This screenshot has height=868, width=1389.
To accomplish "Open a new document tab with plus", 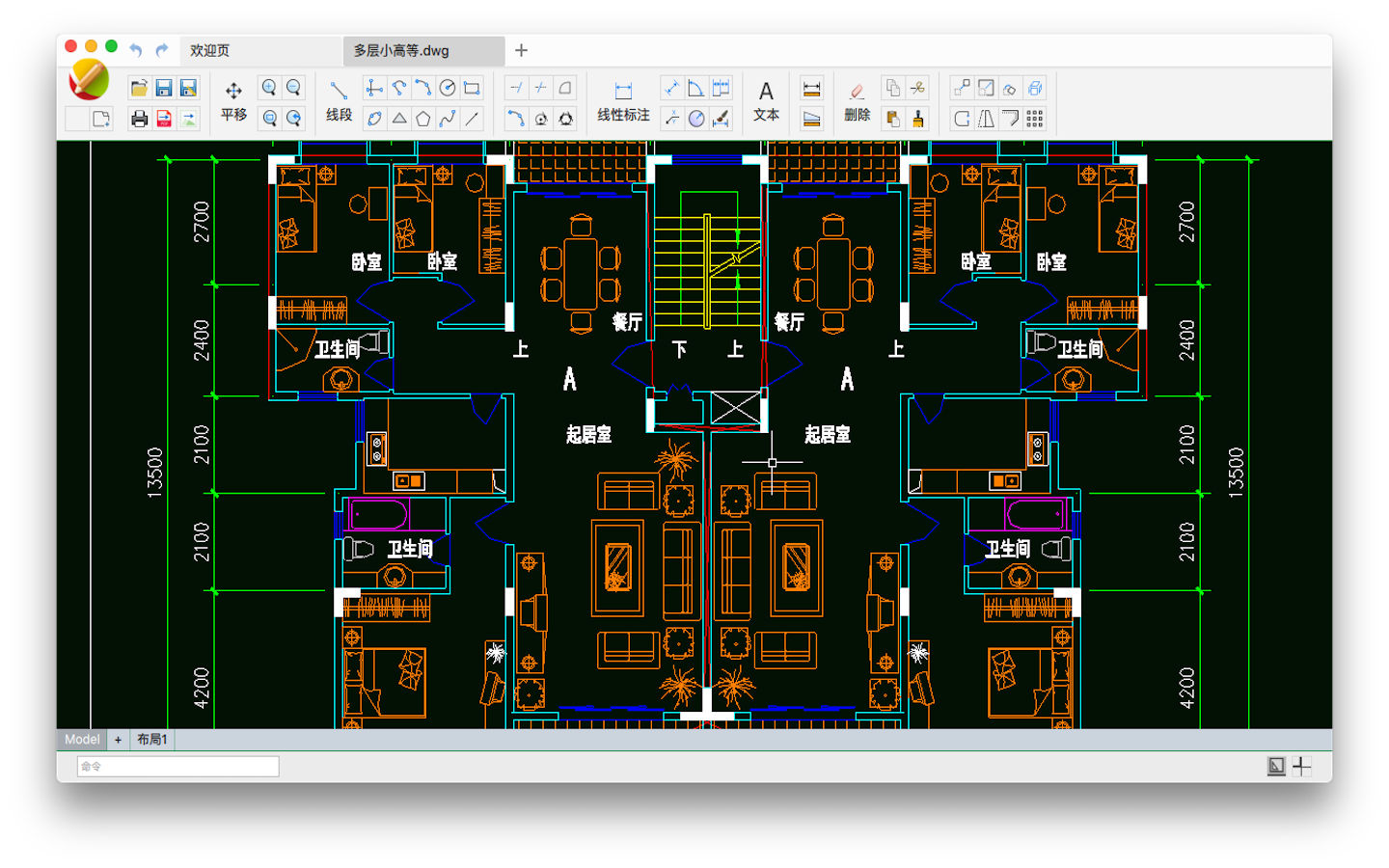I will tap(521, 50).
